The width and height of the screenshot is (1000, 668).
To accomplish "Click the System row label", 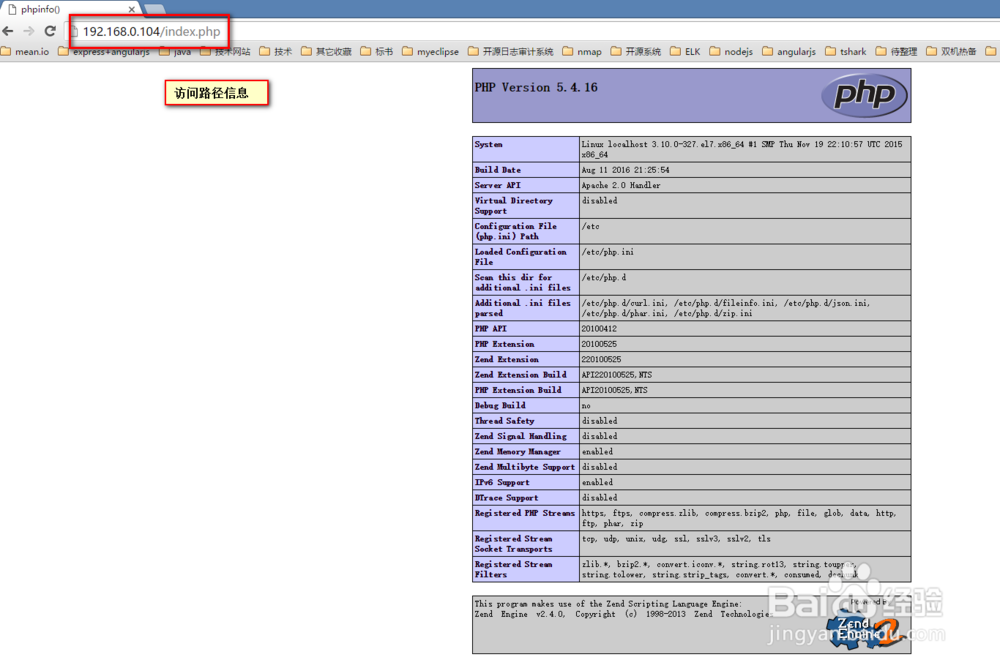I will [x=489, y=144].
